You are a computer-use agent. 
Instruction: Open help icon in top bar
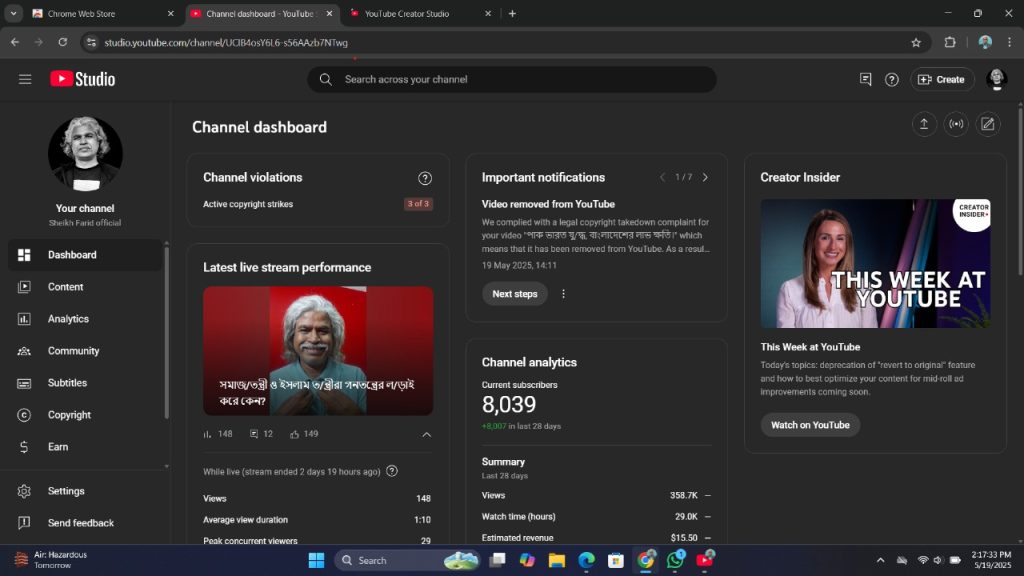892,79
